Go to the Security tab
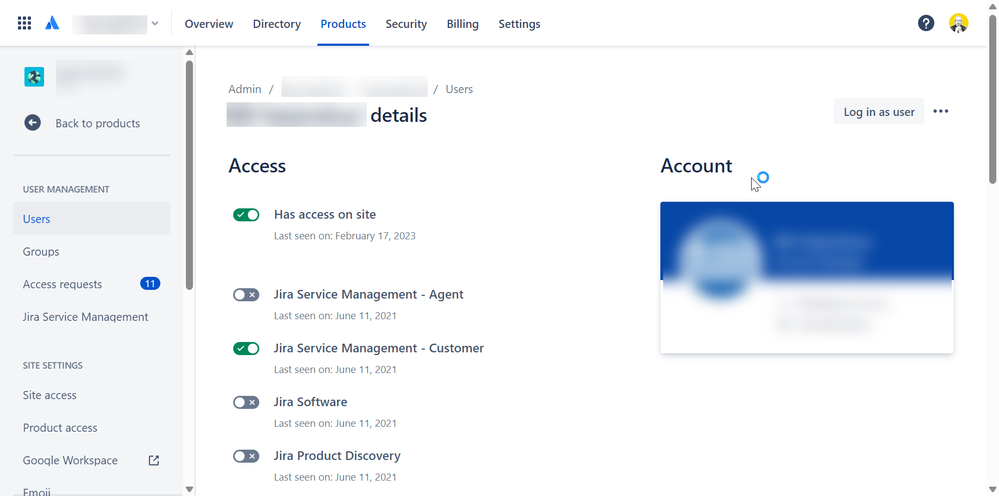999x496 pixels. (406, 24)
